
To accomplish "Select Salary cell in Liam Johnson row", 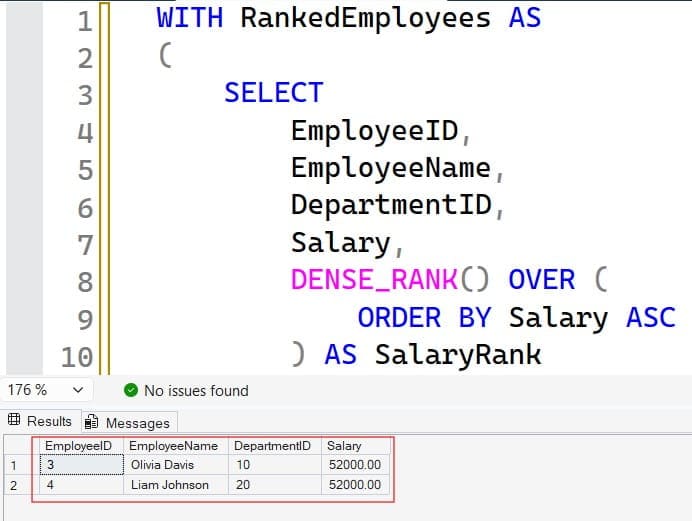I will point(356,485).
